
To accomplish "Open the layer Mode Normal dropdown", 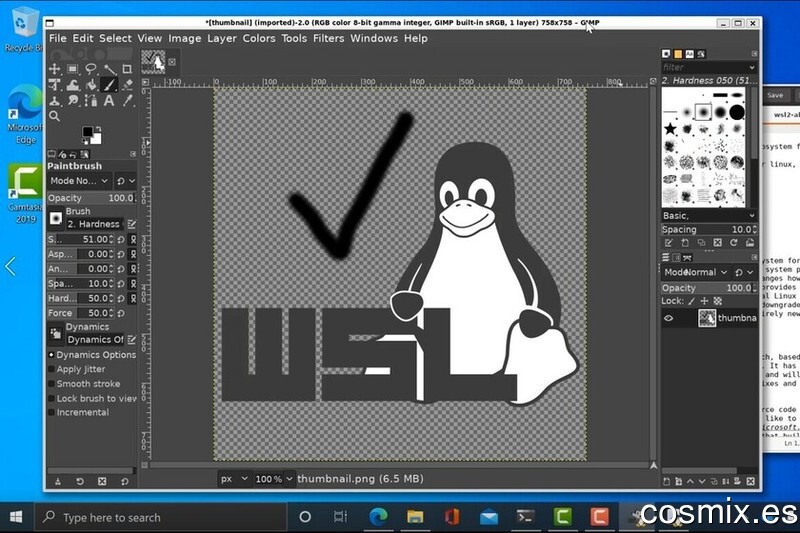I will [696, 272].
